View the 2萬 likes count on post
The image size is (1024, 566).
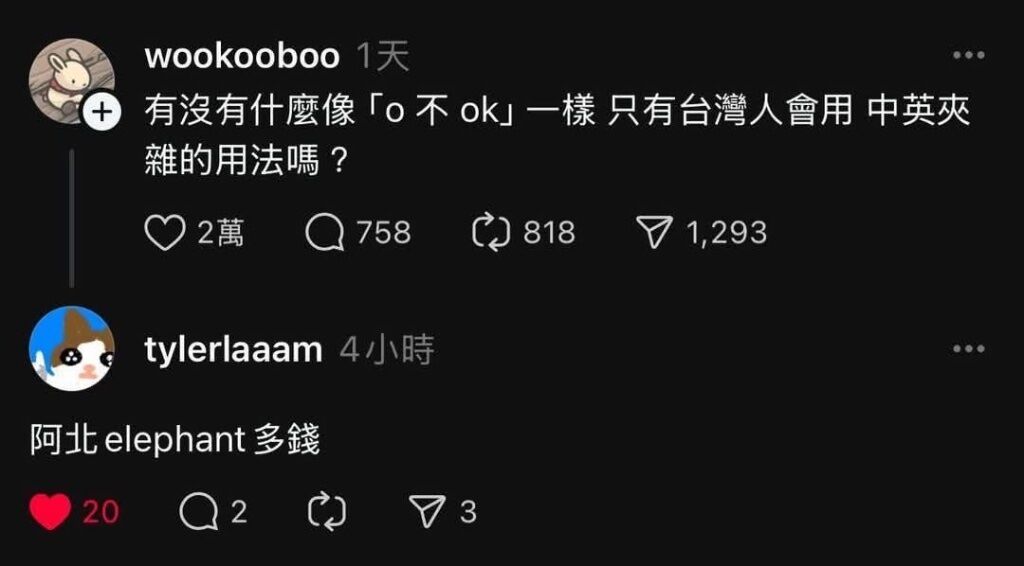pyautogui.click(x=221, y=234)
